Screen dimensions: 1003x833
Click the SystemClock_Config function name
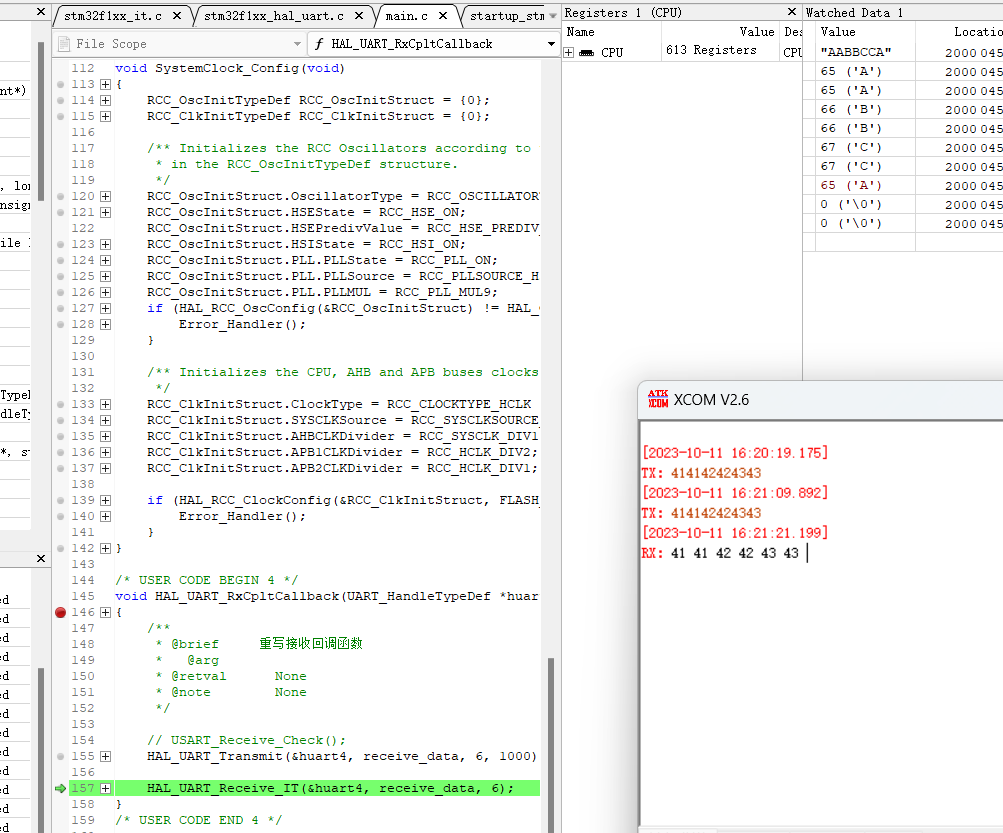226,68
